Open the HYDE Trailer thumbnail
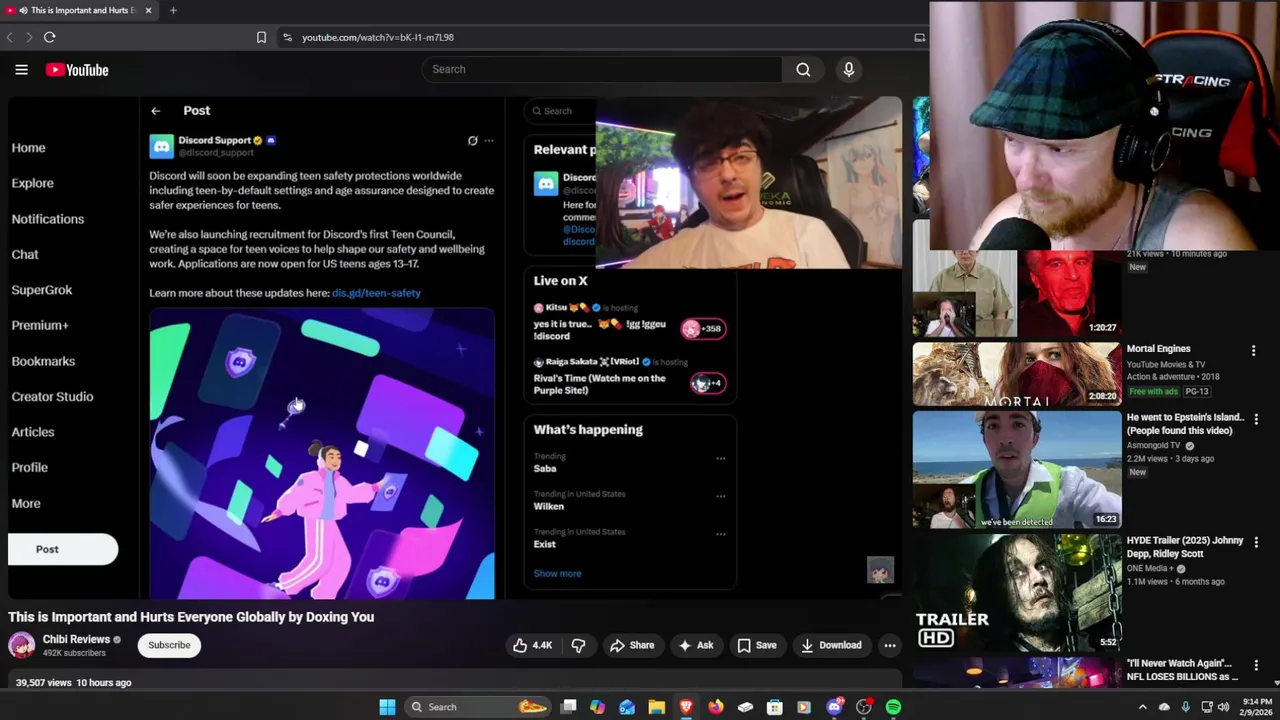 point(1017,592)
